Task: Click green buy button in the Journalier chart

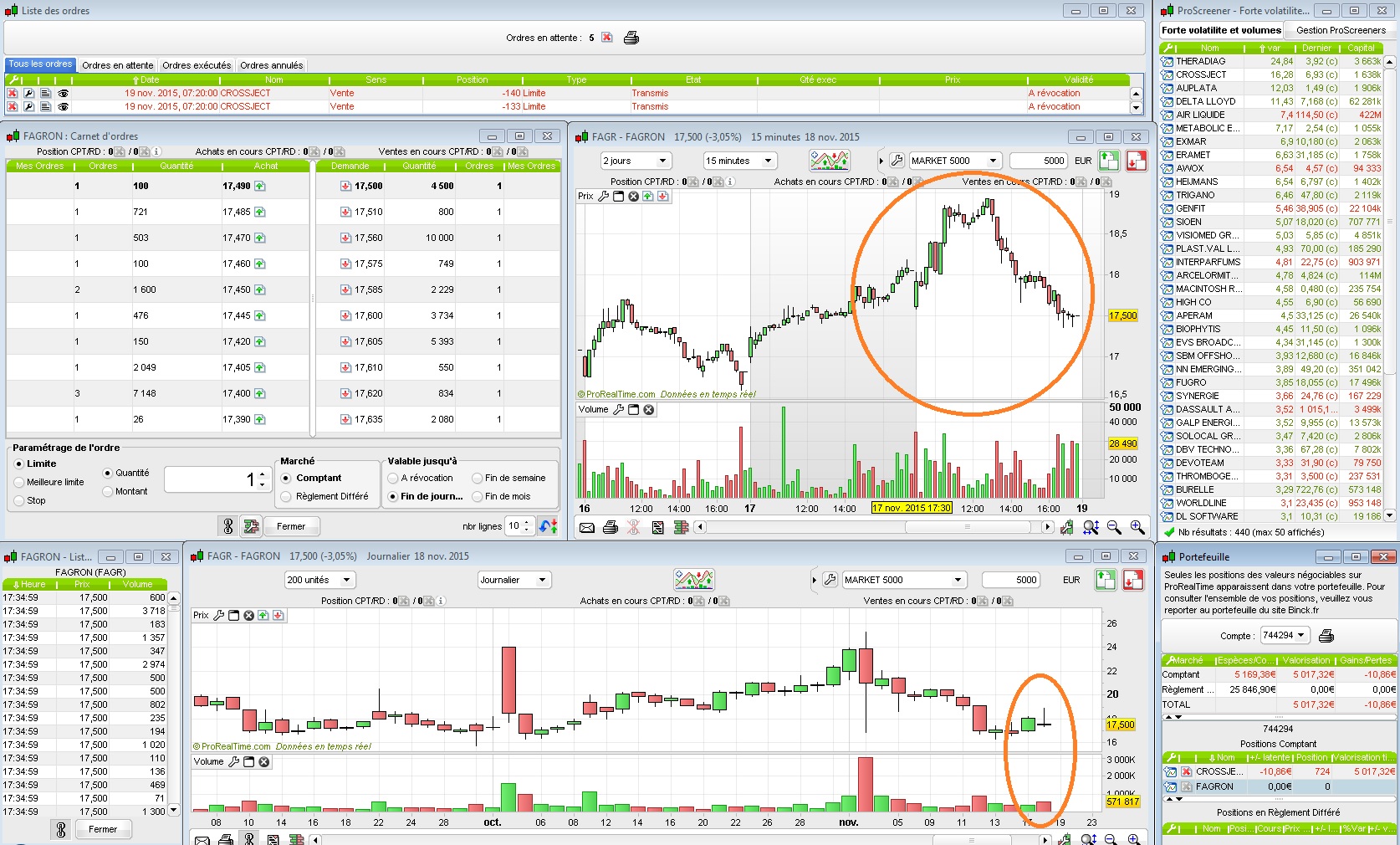Action: pos(1106,580)
